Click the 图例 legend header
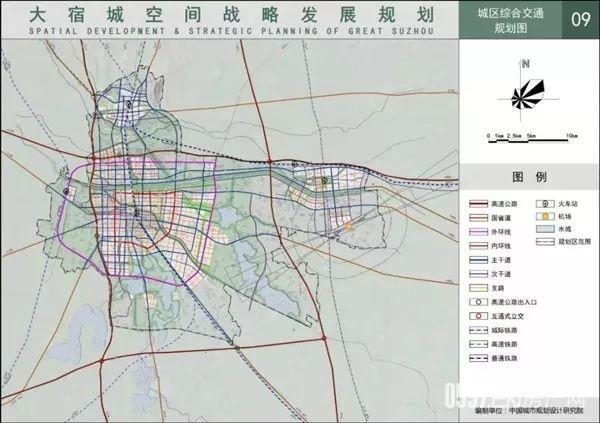 click(x=529, y=177)
